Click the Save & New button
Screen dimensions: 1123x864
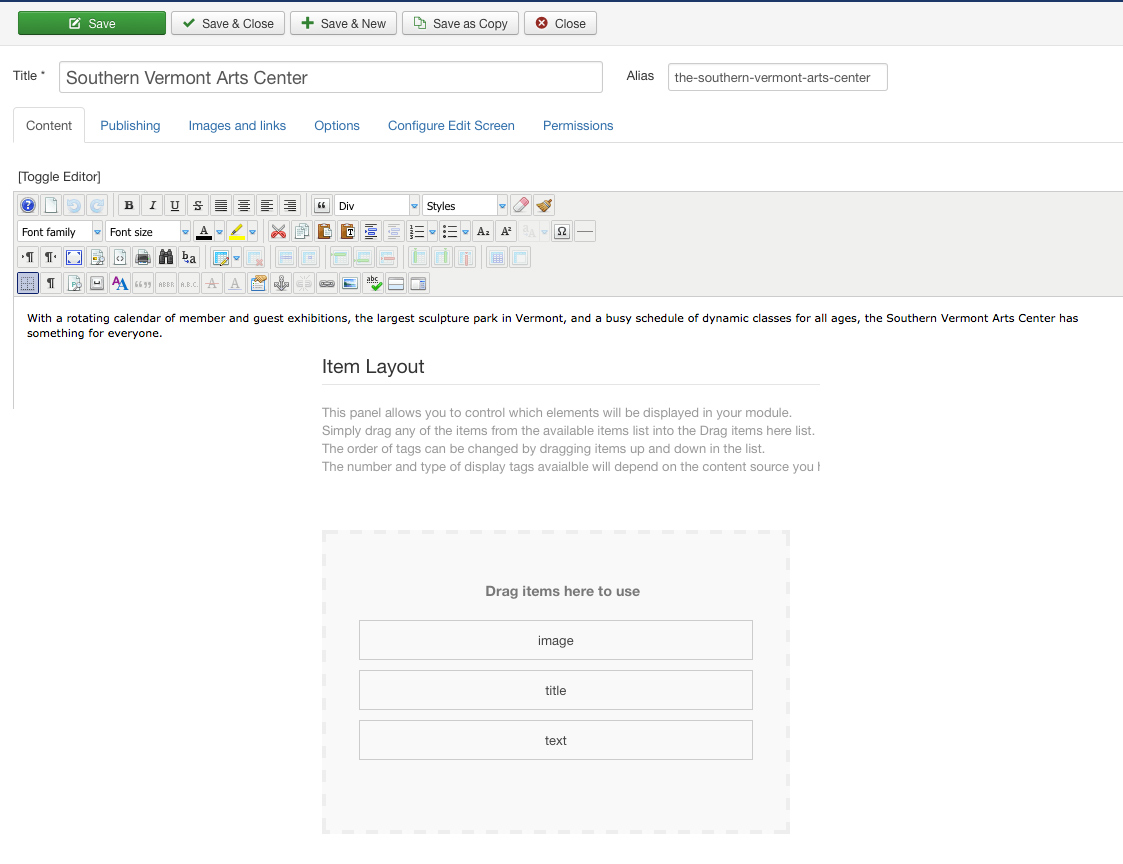pos(343,23)
